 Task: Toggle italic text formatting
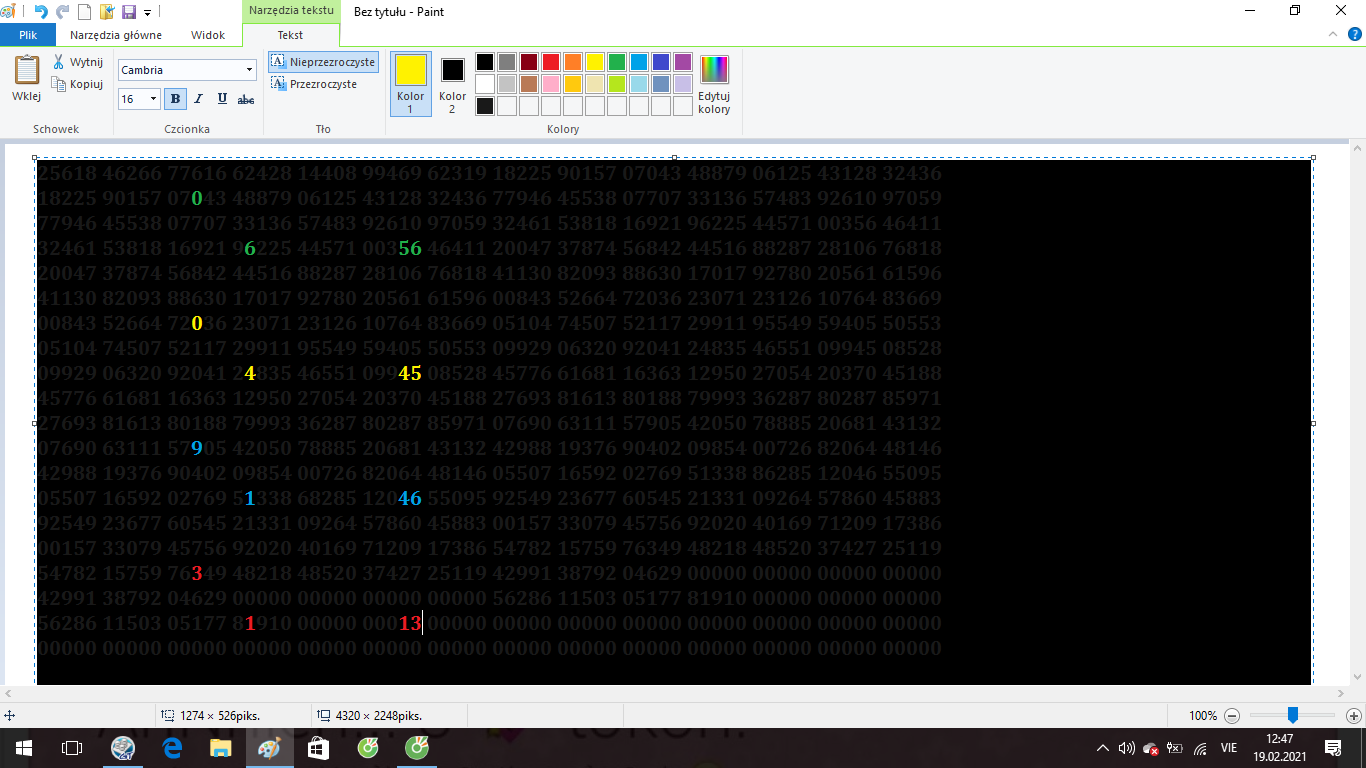198,99
